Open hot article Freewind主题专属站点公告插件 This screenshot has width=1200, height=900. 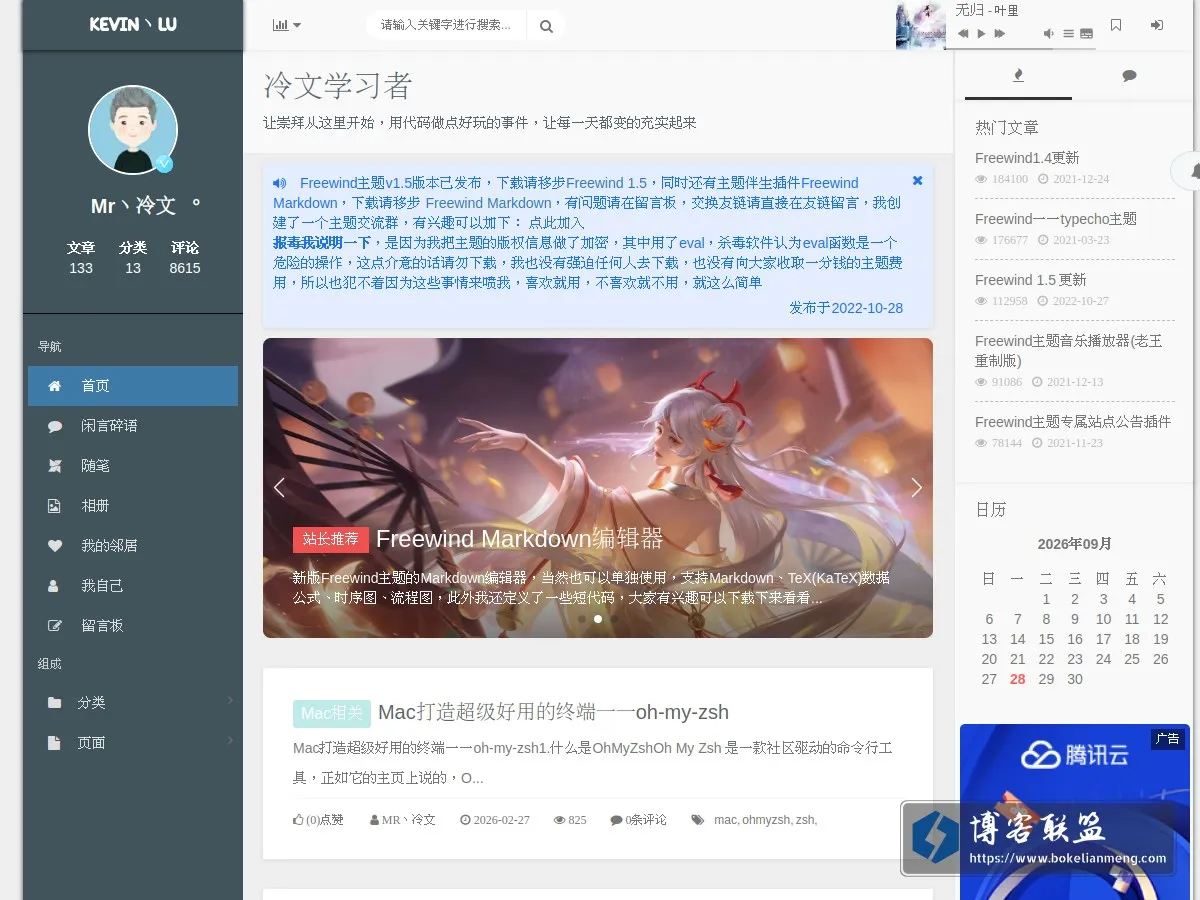coord(1073,422)
